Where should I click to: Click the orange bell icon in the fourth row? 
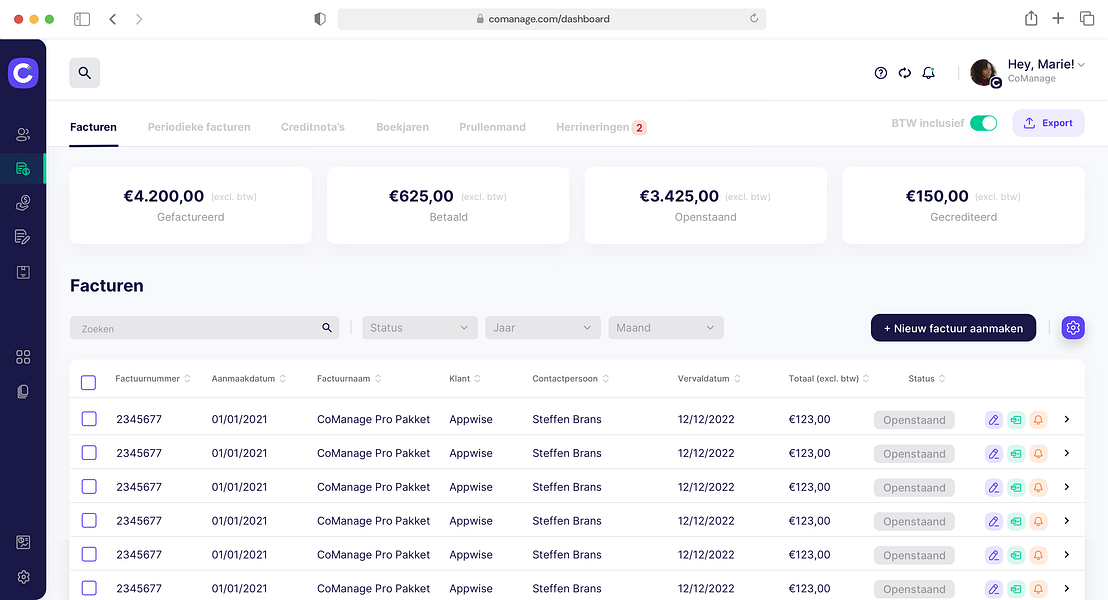click(x=1038, y=522)
